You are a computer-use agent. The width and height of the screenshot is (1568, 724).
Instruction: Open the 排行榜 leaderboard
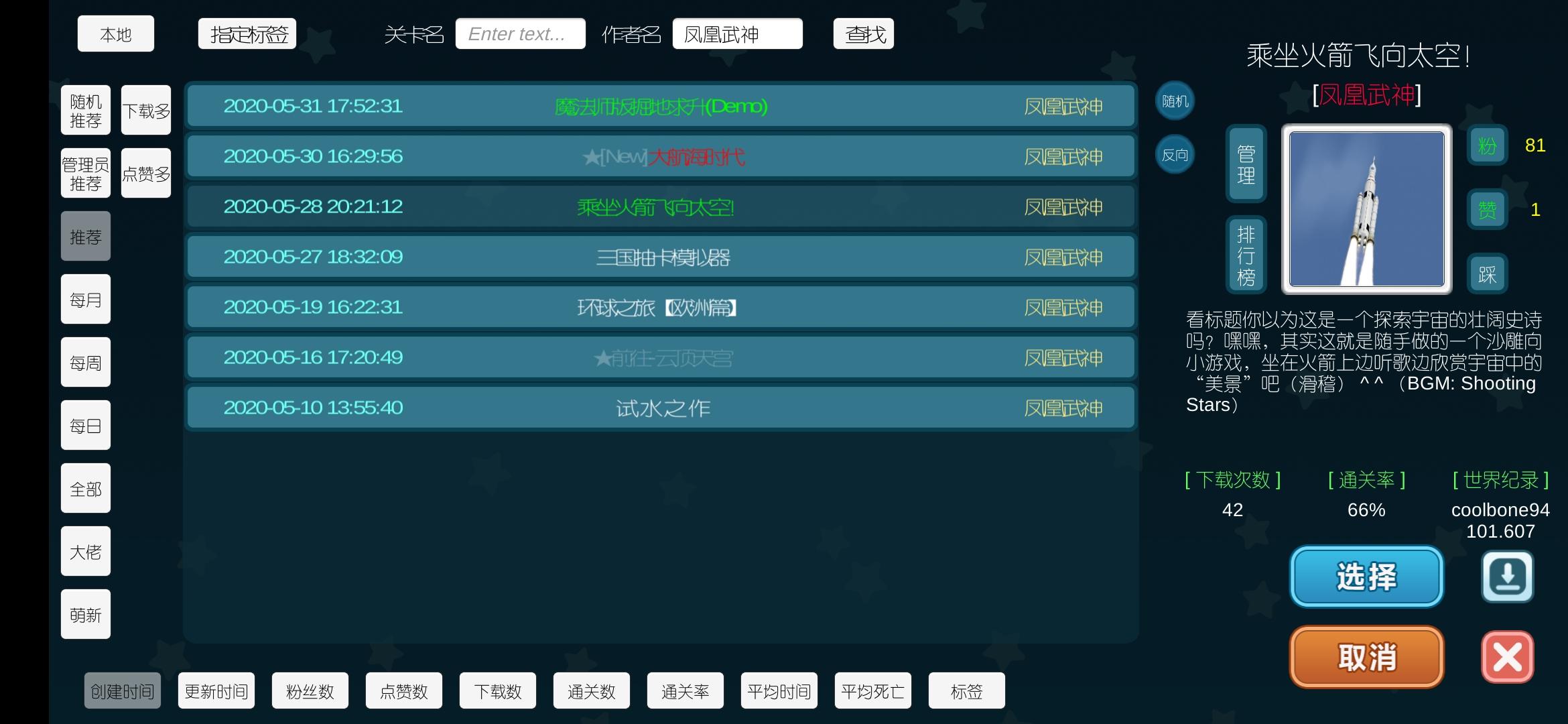1246,255
